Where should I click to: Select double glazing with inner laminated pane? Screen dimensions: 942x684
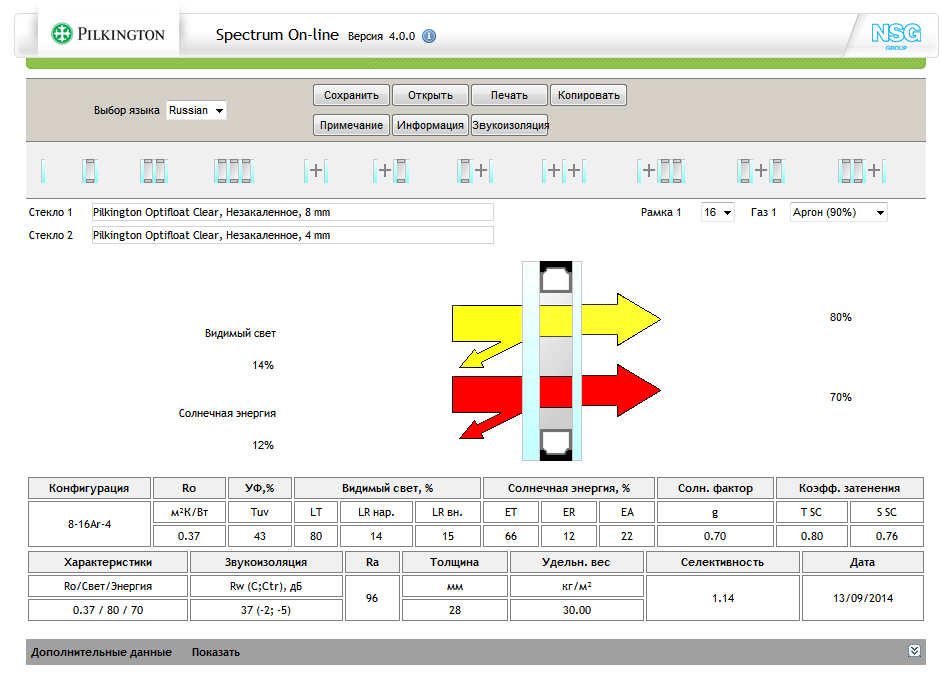[391, 171]
